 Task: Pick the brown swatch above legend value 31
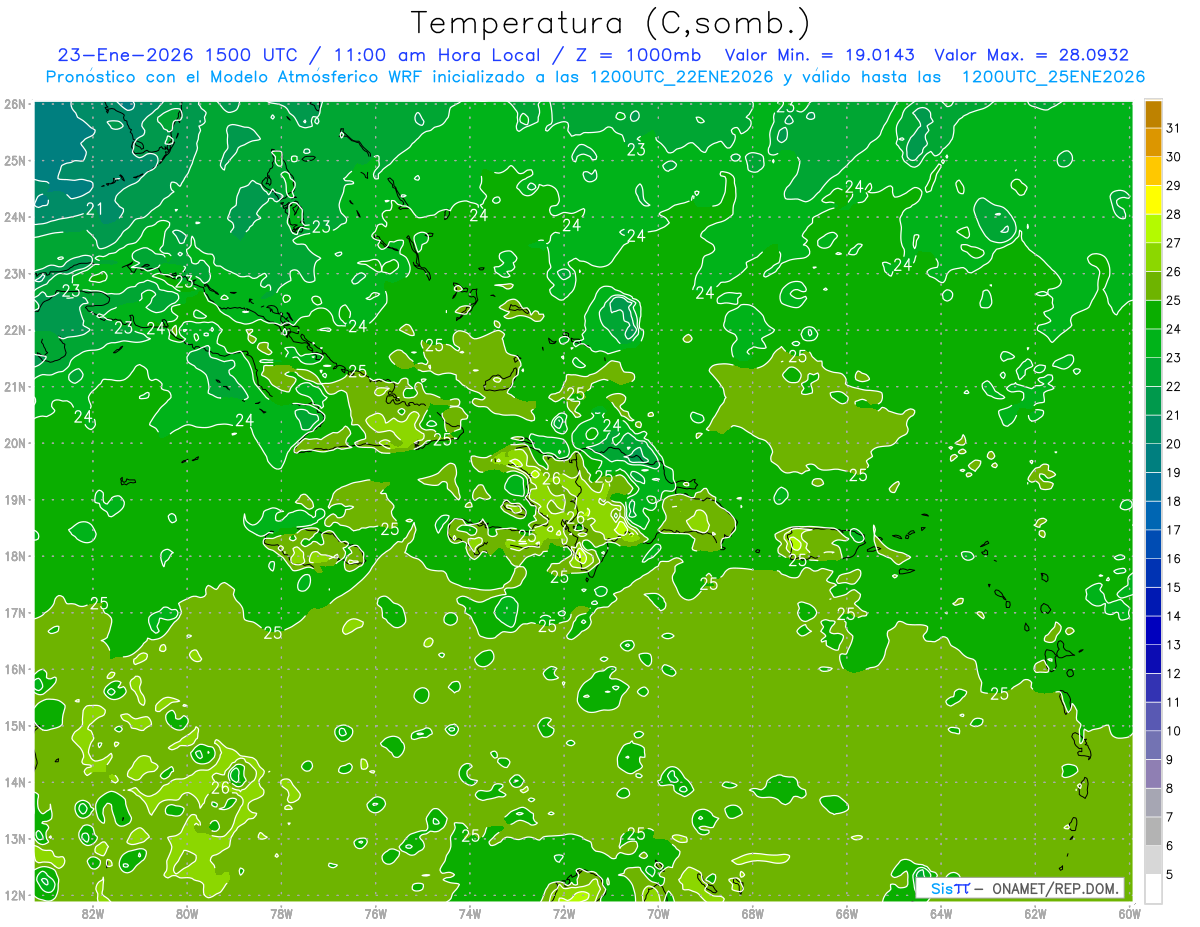click(1153, 114)
